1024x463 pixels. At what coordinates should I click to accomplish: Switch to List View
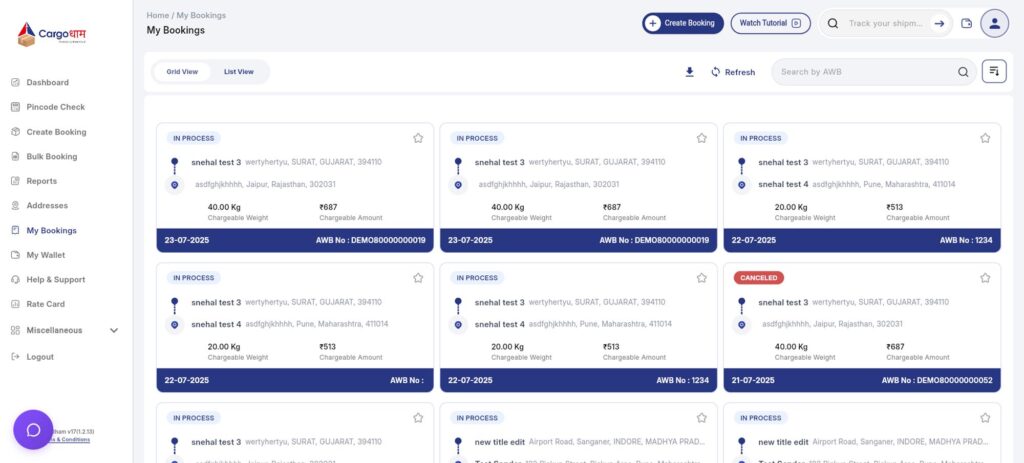coord(238,72)
